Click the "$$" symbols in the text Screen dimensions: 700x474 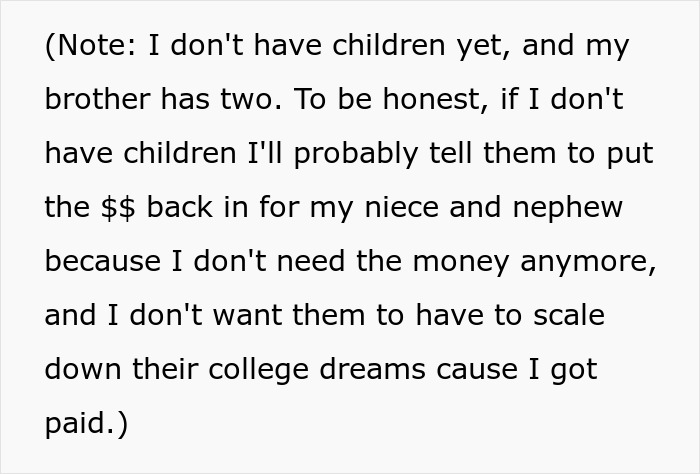(x=118, y=208)
